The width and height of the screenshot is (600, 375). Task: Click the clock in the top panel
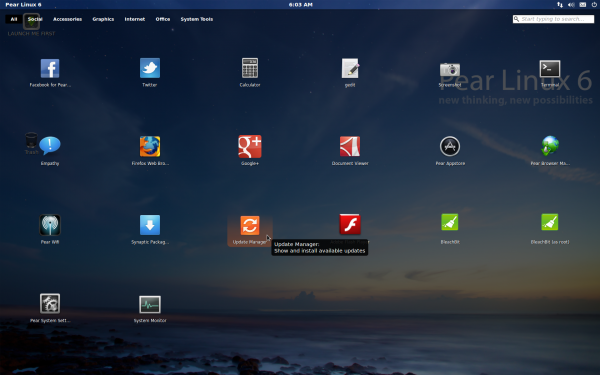click(300, 5)
